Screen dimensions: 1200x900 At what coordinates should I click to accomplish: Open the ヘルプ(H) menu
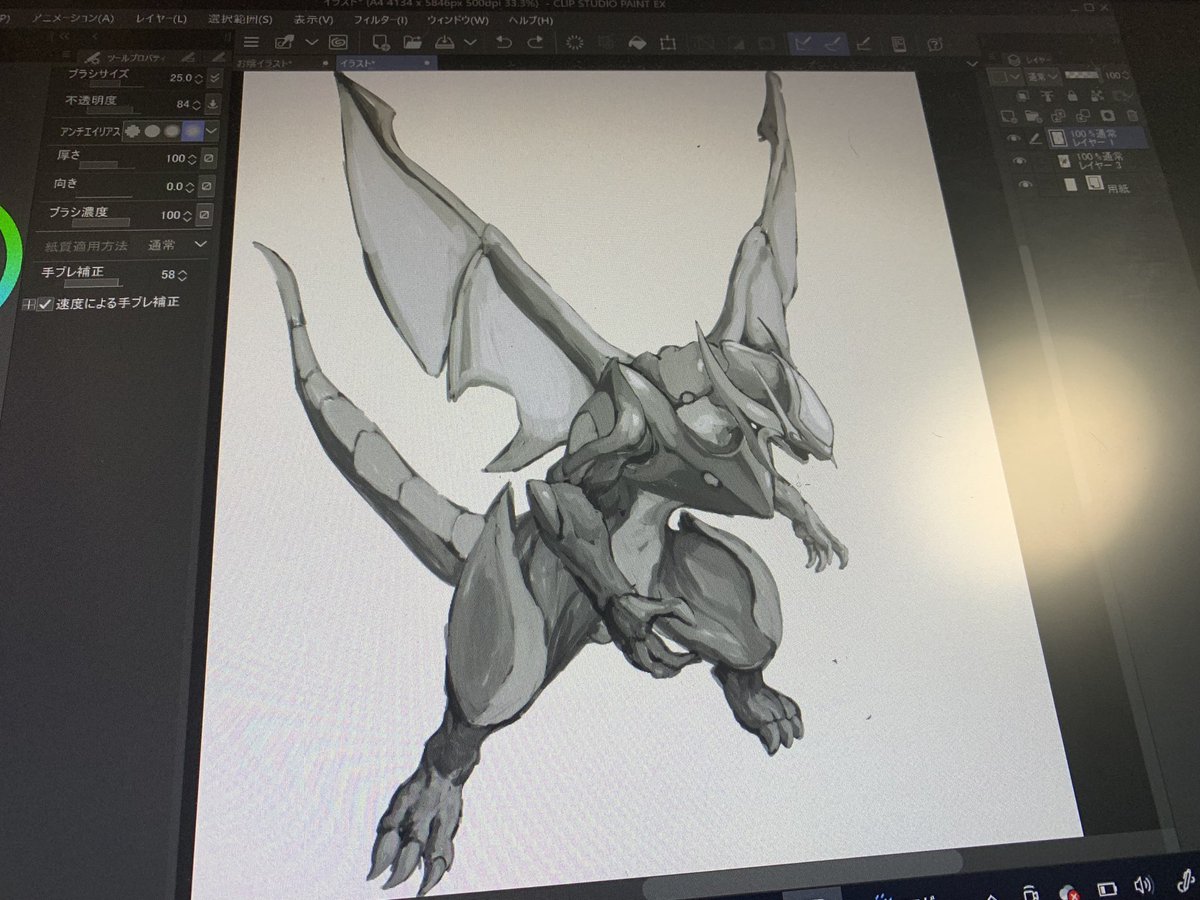click(x=531, y=19)
